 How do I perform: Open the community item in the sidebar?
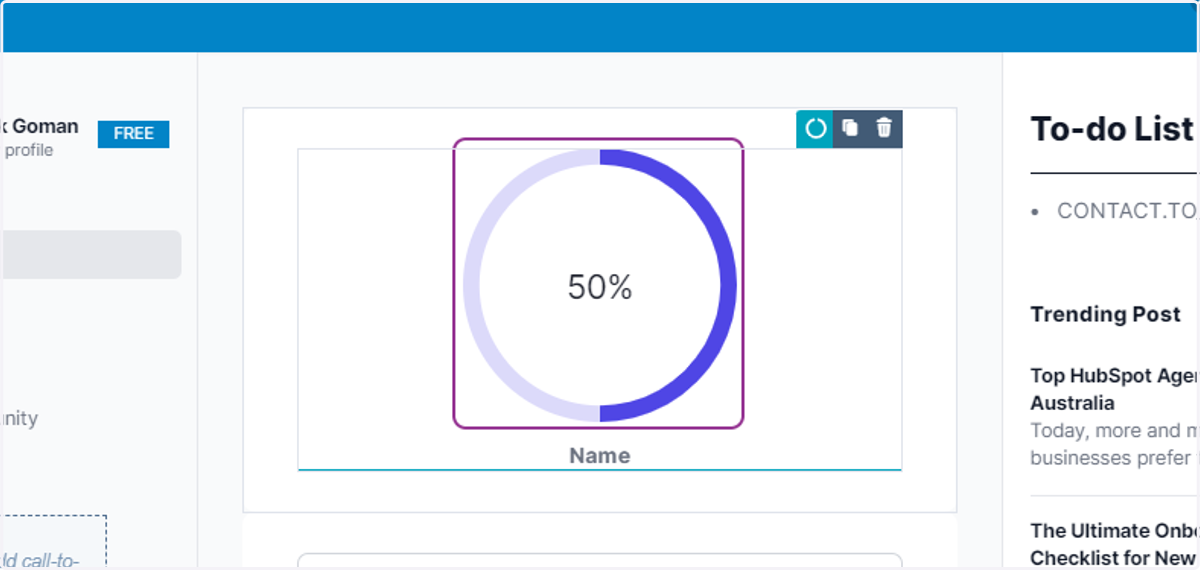(x=20, y=418)
